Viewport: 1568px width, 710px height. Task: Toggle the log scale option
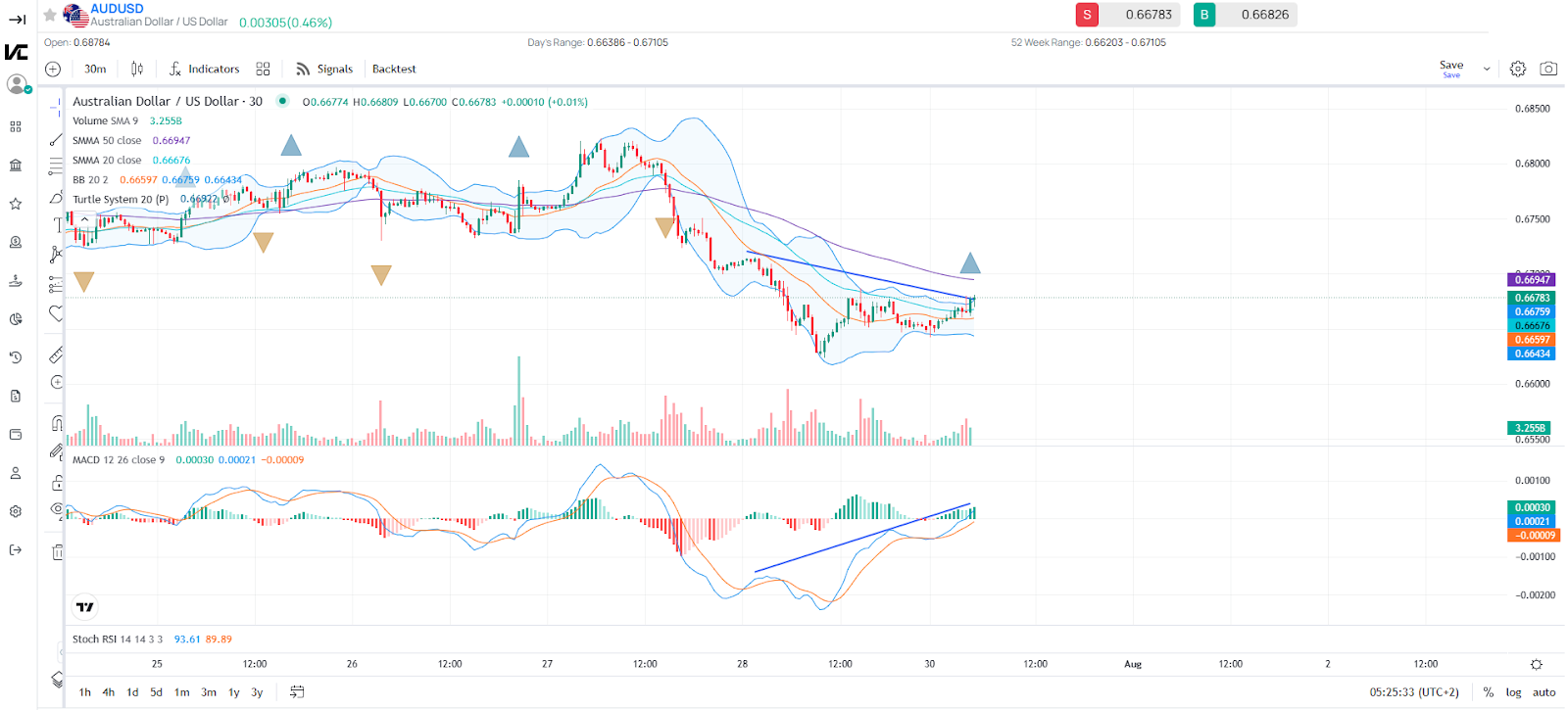(1513, 691)
